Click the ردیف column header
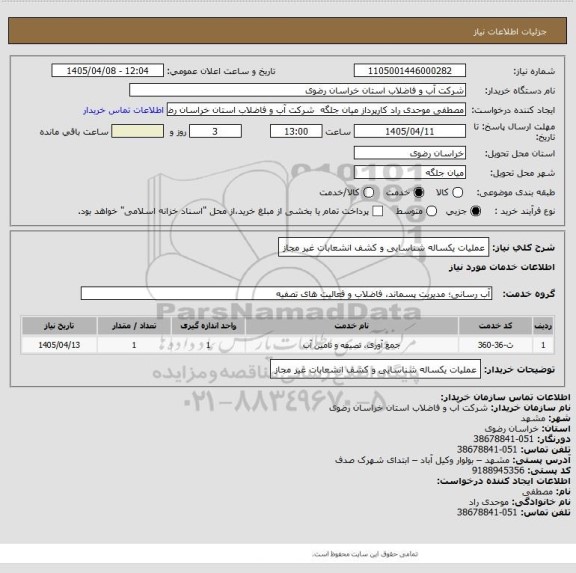Image resolution: width=576 pixels, height=573 pixels. [543, 326]
